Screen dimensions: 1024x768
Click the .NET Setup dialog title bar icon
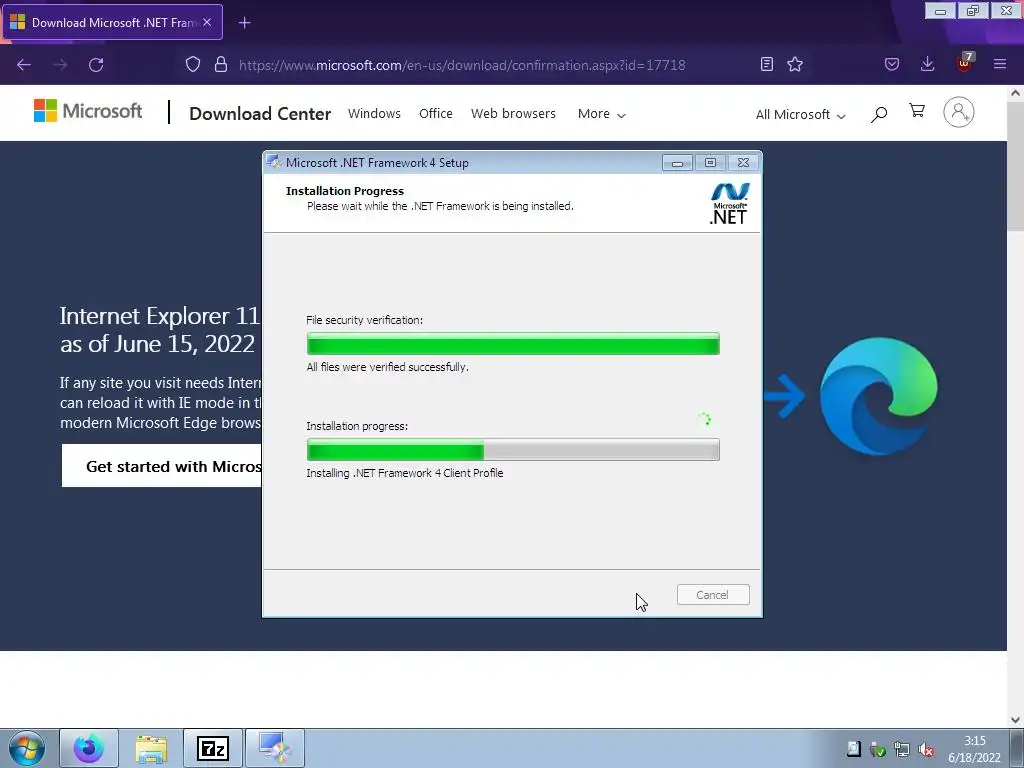pos(274,163)
